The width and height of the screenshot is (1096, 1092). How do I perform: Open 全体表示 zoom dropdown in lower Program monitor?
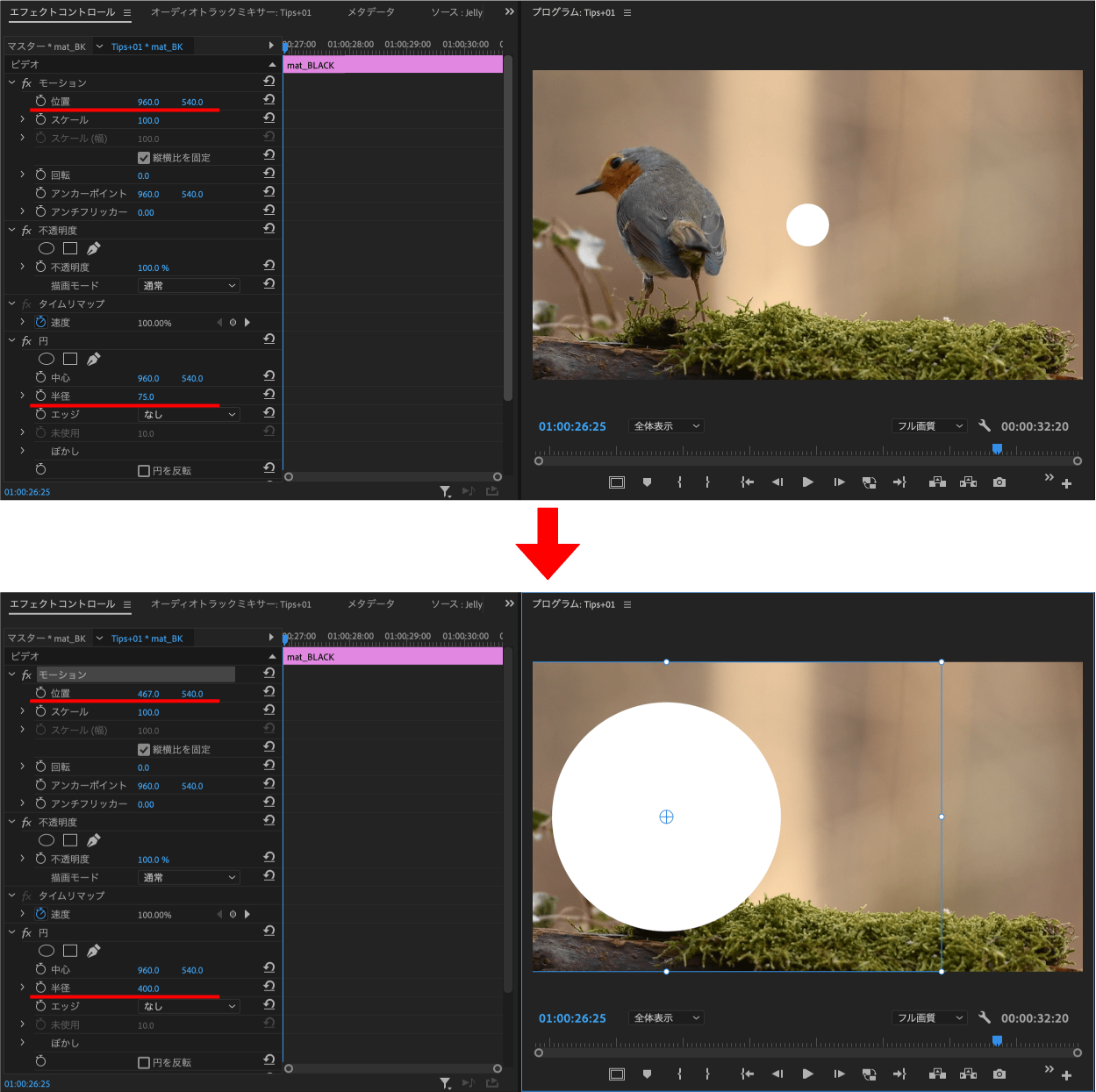pyautogui.click(x=667, y=1018)
